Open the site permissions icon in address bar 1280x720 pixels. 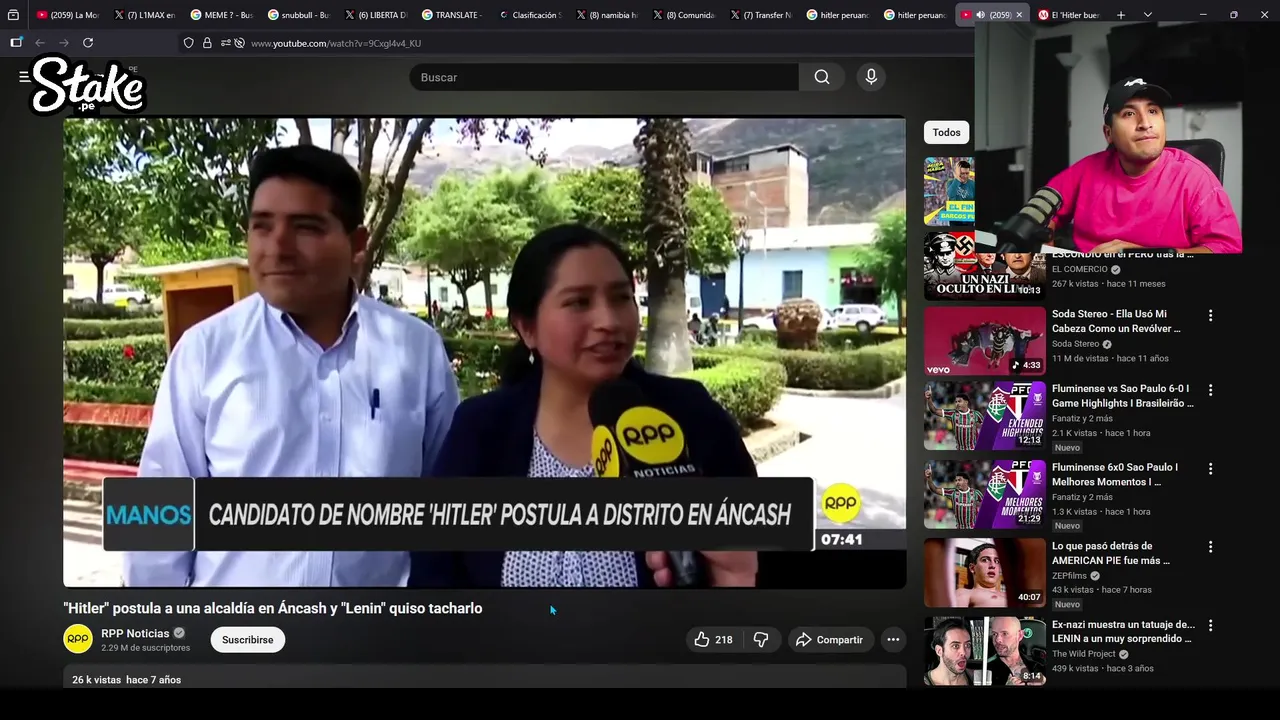point(225,43)
